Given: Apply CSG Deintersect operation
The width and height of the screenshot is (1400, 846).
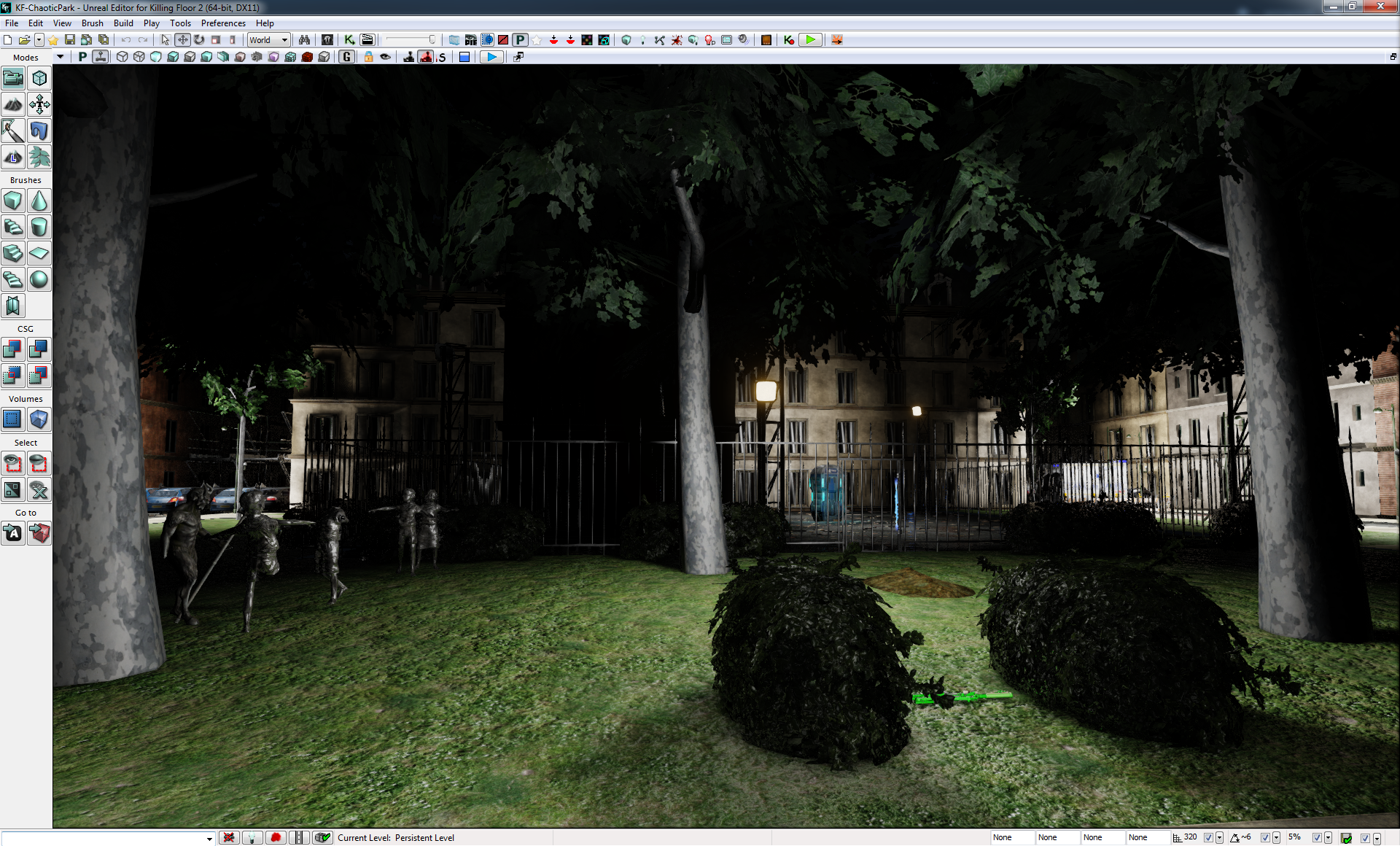Looking at the screenshot, I should (x=39, y=376).
